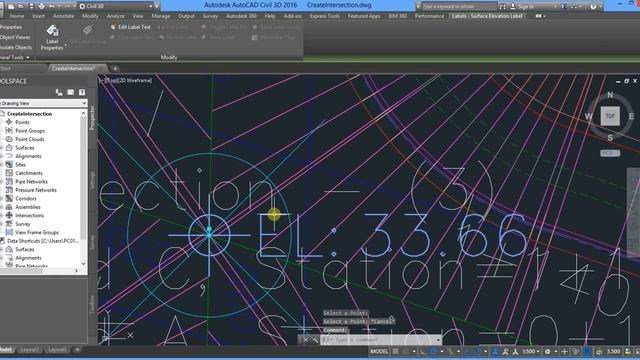The image size is (640, 360).
Task: Add a new drawing tab with plus
Action: coord(116,69)
